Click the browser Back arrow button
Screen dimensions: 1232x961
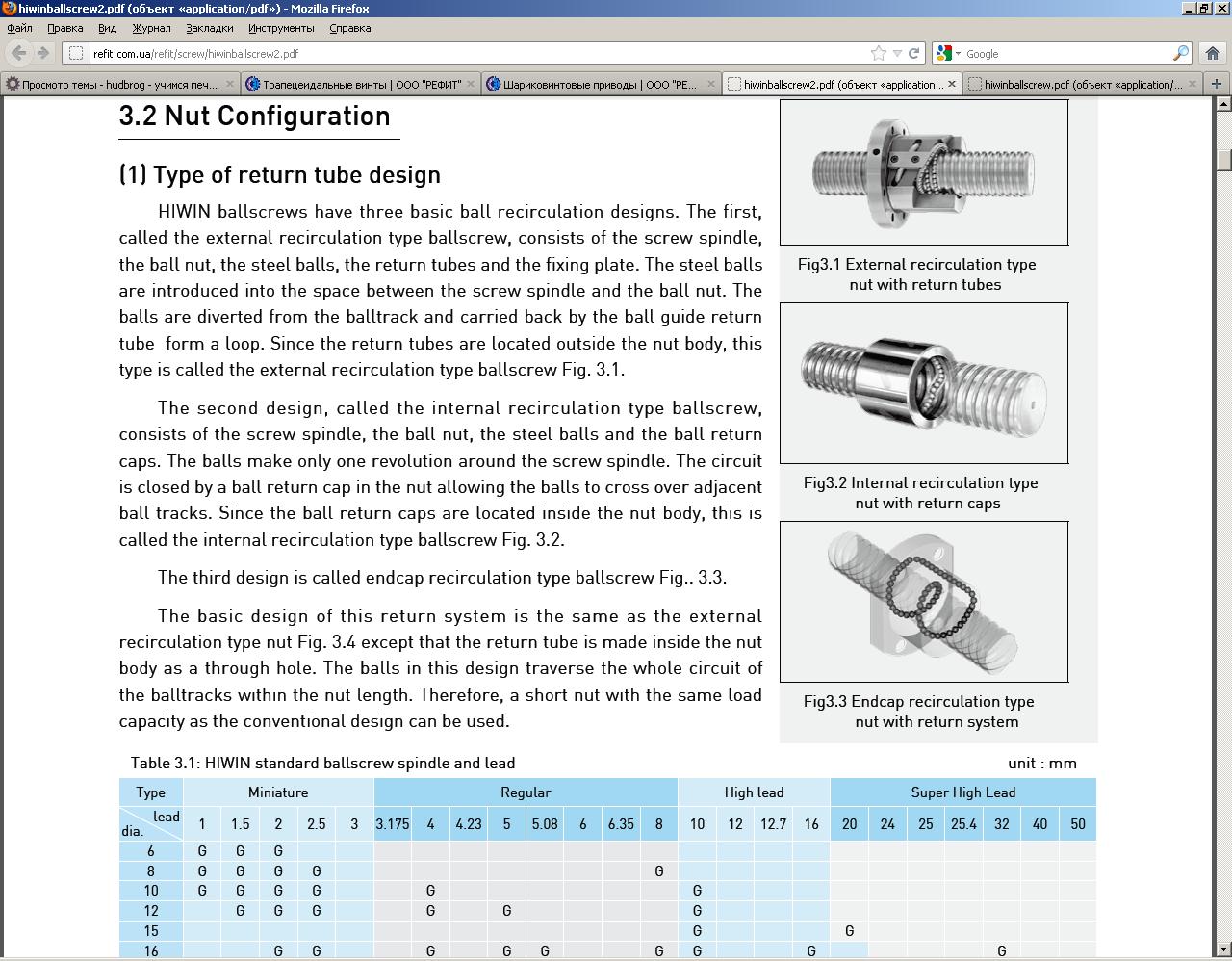pyautogui.click(x=19, y=54)
